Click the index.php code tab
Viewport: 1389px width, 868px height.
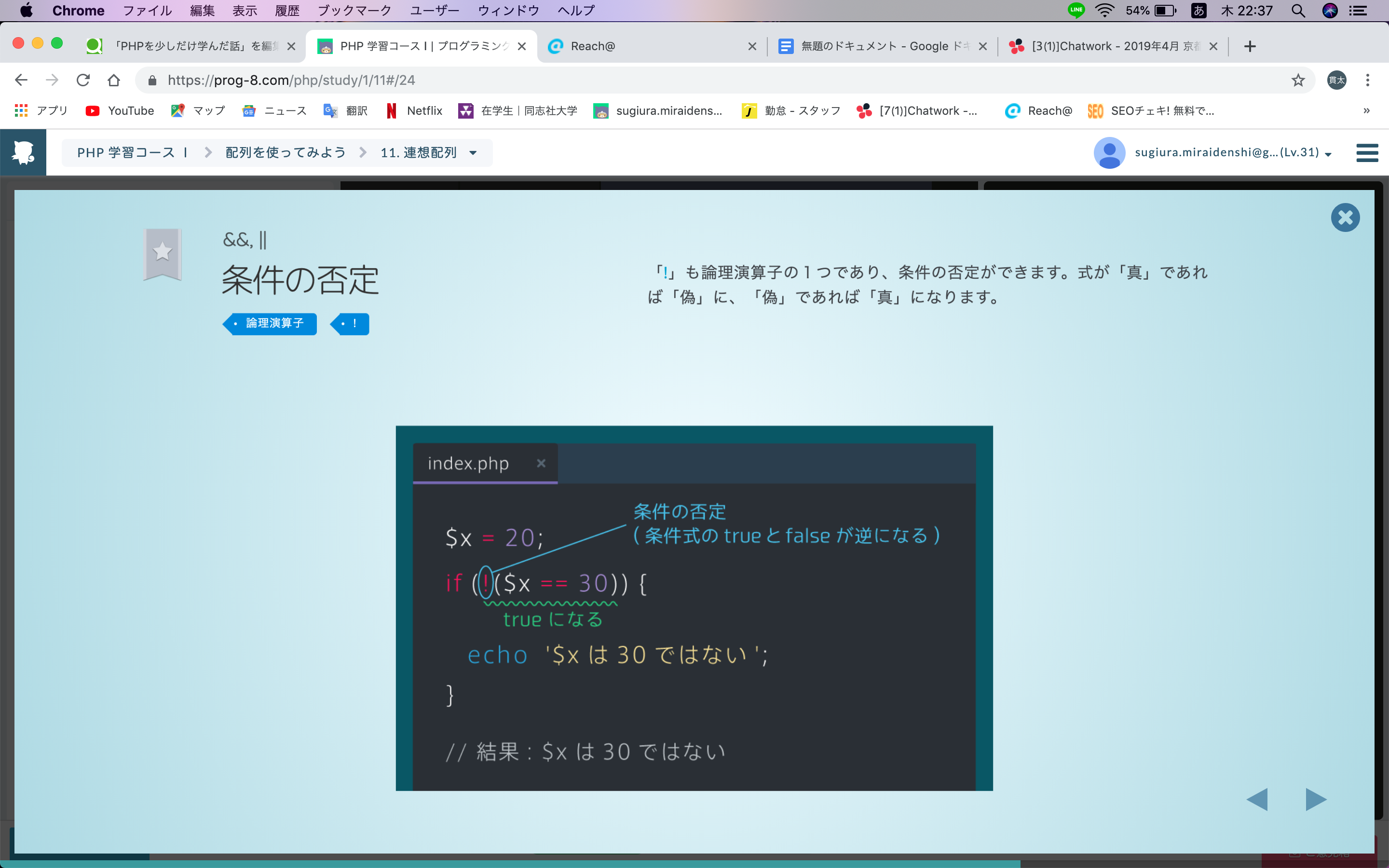(x=485, y=463)
